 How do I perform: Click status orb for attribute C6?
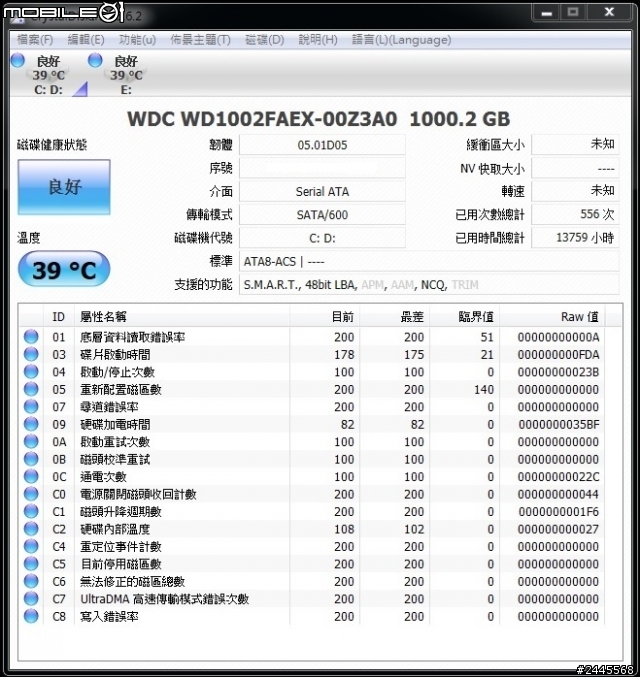(x=31, y=581)
